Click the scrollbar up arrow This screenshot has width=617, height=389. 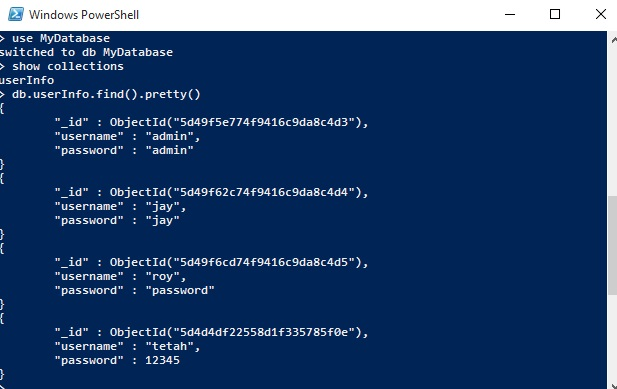613,39
